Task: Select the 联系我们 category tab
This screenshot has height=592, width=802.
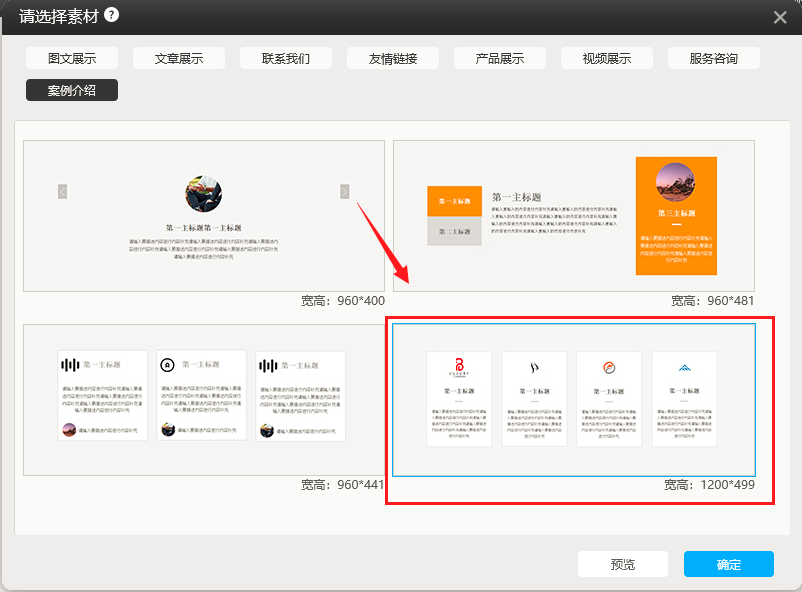Action: [x=286, y=58]
